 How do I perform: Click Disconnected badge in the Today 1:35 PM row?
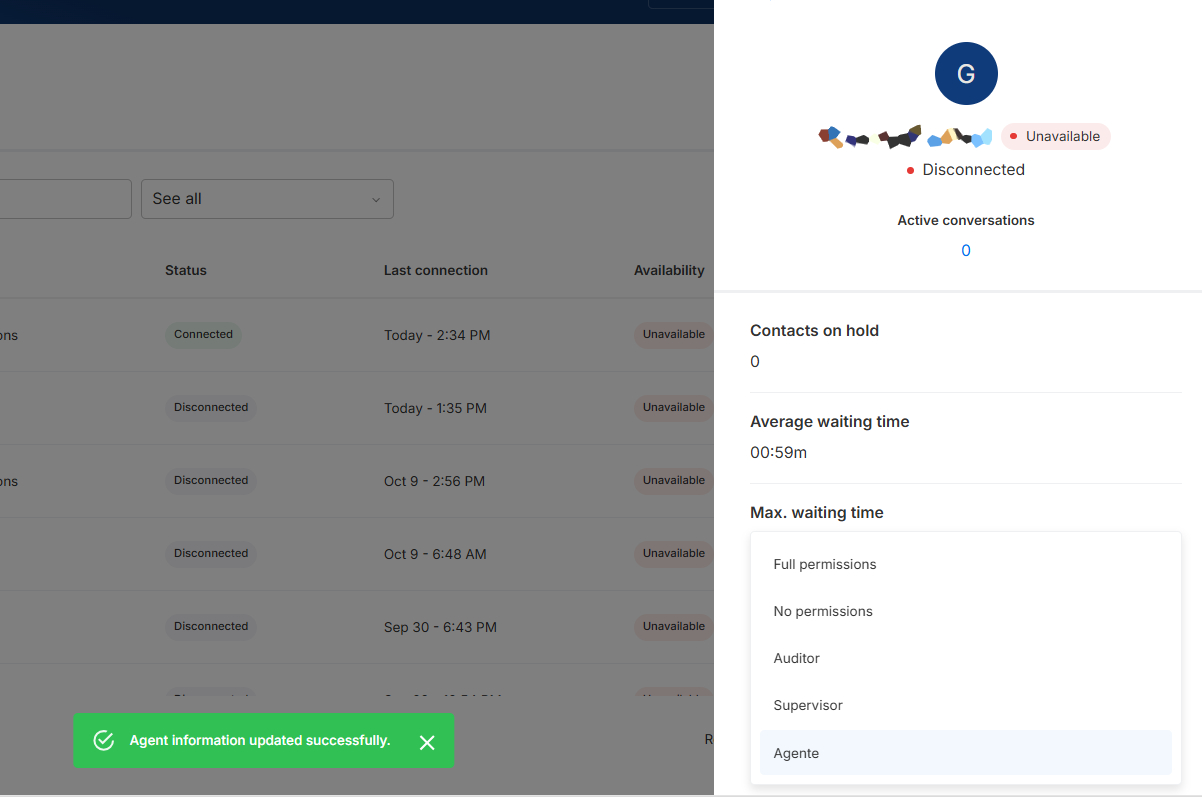click(x=211, y=408)
